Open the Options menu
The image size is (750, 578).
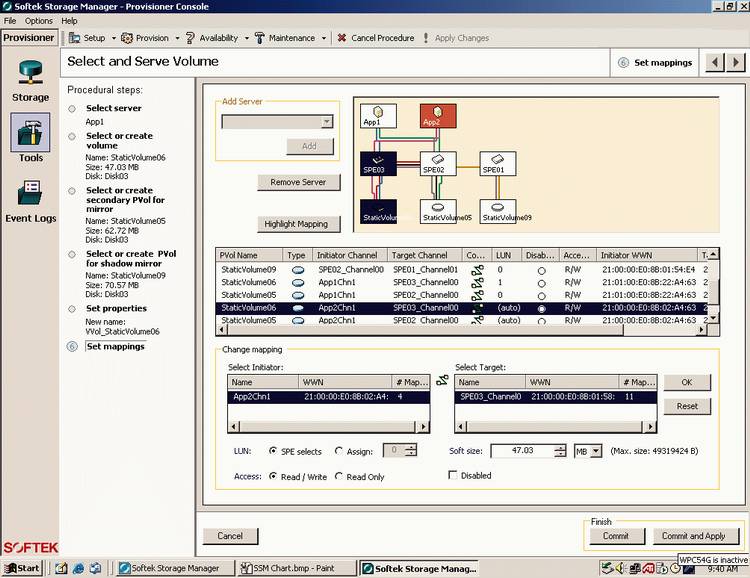click(x=39, y=21)
